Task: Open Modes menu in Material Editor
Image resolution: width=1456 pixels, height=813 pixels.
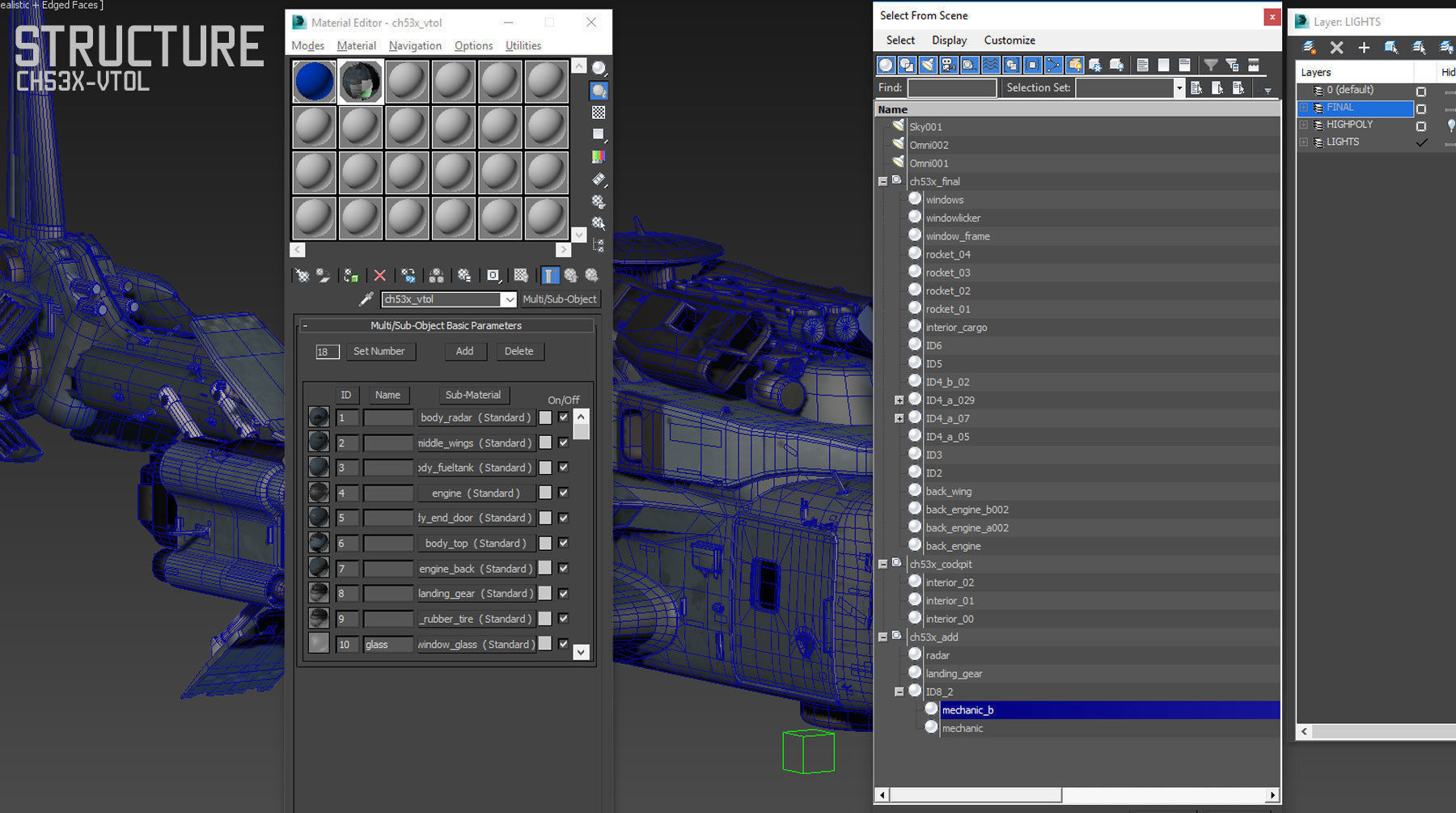Action: pyautogui.click(x=307, y=46)
